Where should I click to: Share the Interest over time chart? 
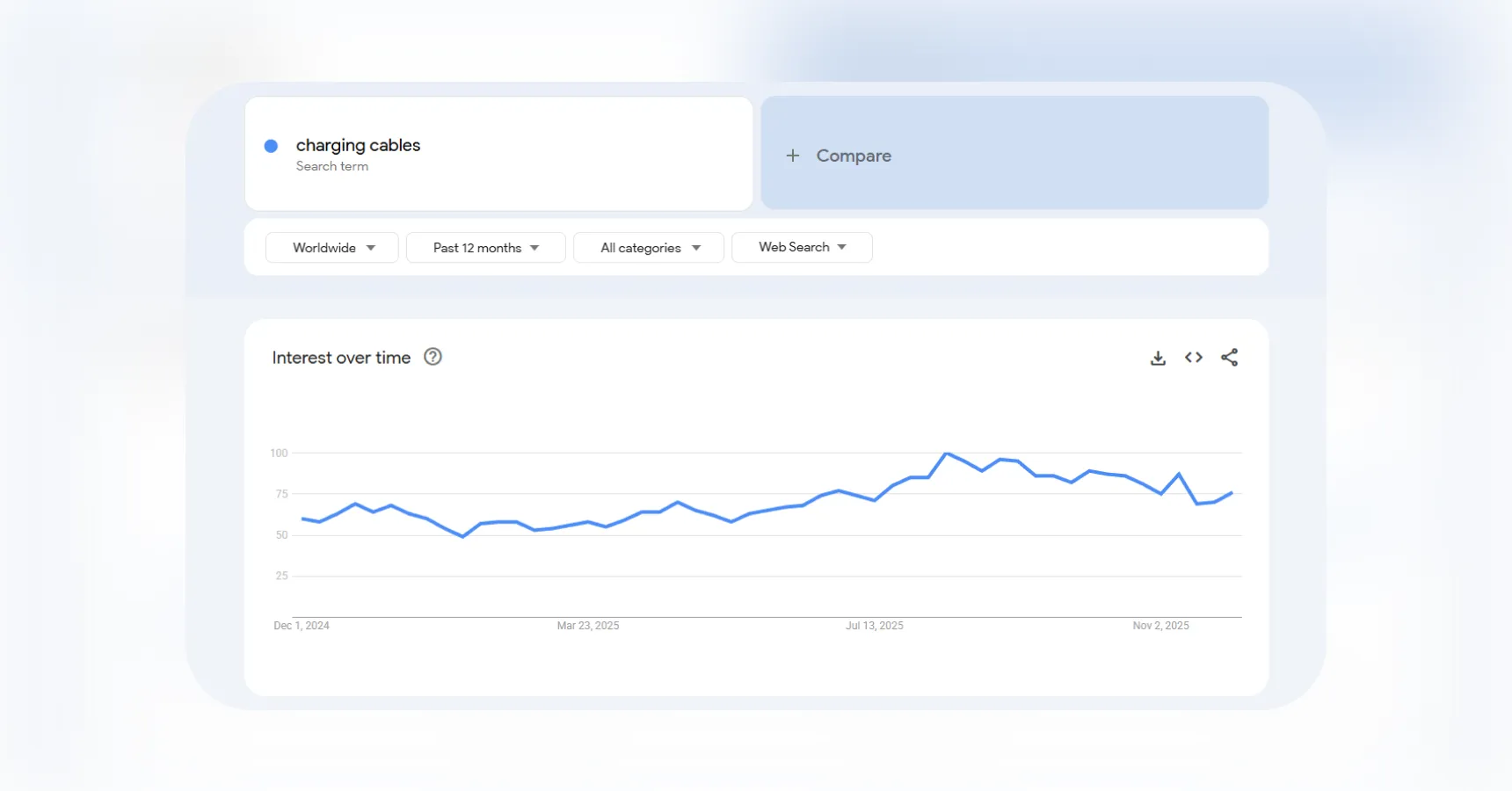[1230, 357]
